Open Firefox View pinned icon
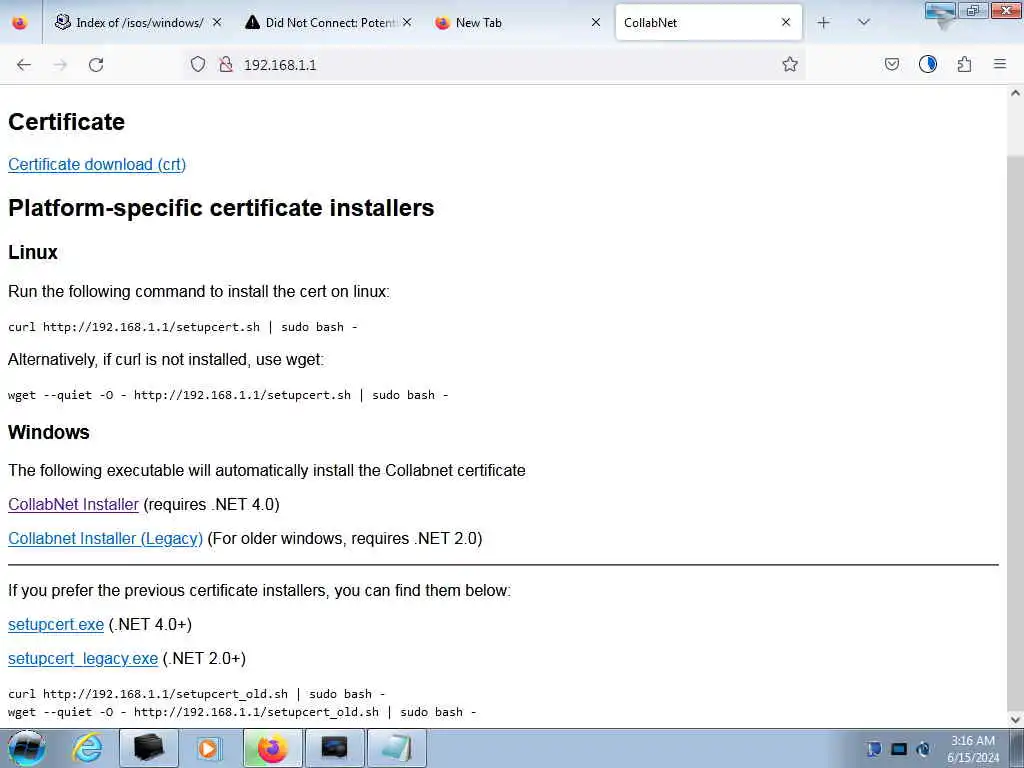 point(20,23)
